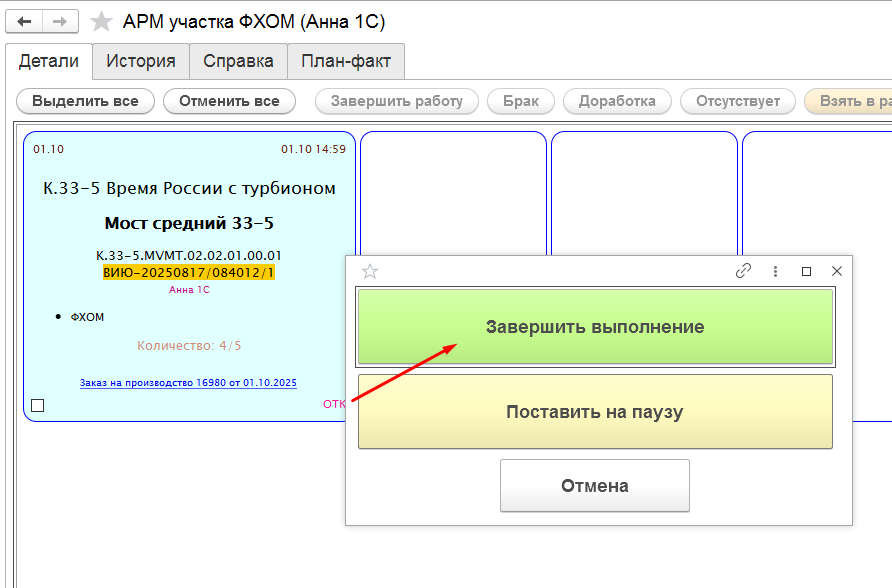Click the Отменить все button
Viewport: 892px width, 588px height.
point(229,101)
